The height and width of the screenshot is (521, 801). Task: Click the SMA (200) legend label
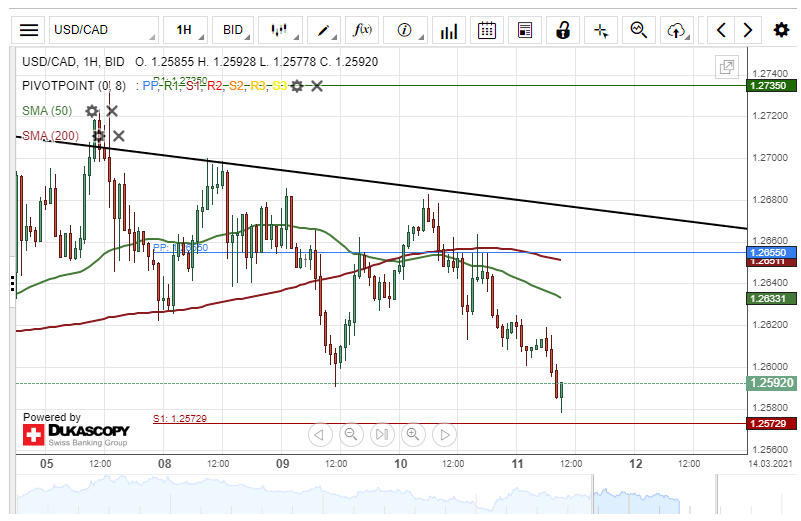tap(51, 136)
